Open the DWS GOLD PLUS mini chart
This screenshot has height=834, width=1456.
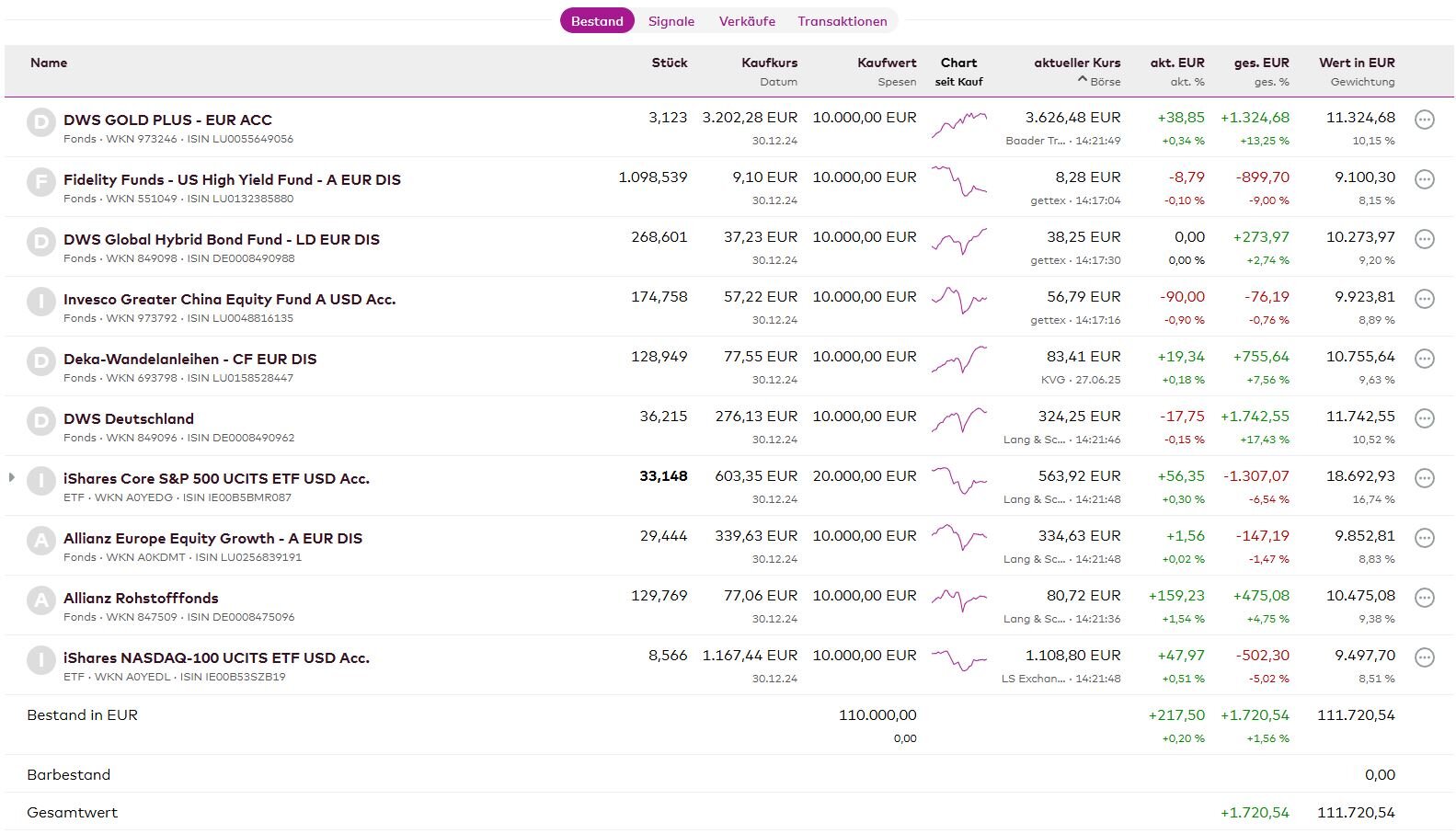pos(958,125)
